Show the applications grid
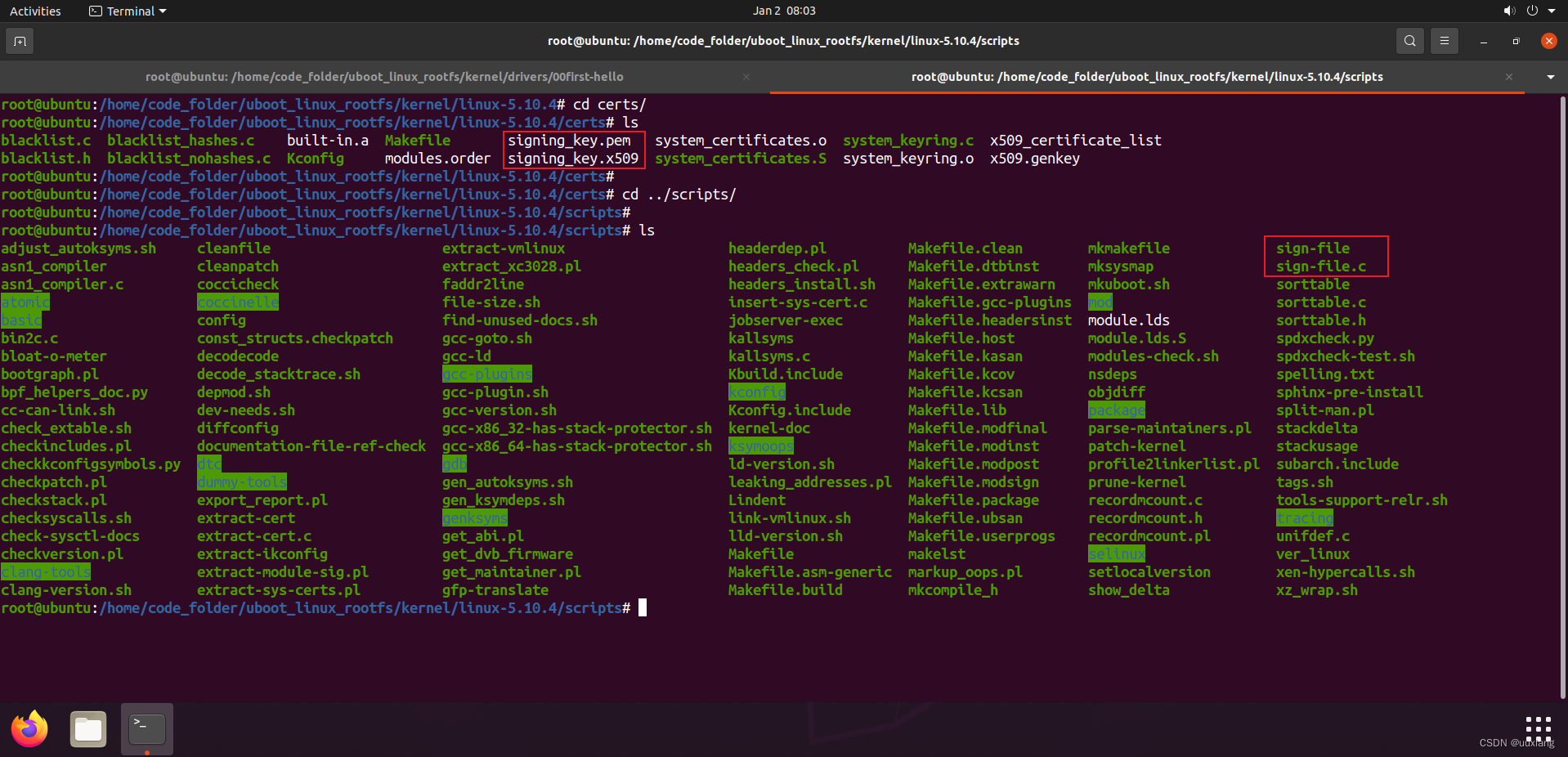Image resolution: width=1568 pixels, height=757 pixels. pyautogui.click(x=1538, y=728)
